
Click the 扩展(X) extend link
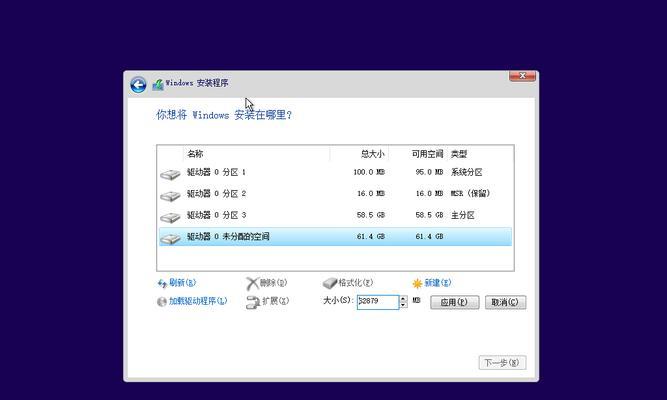tap(276, 301)
